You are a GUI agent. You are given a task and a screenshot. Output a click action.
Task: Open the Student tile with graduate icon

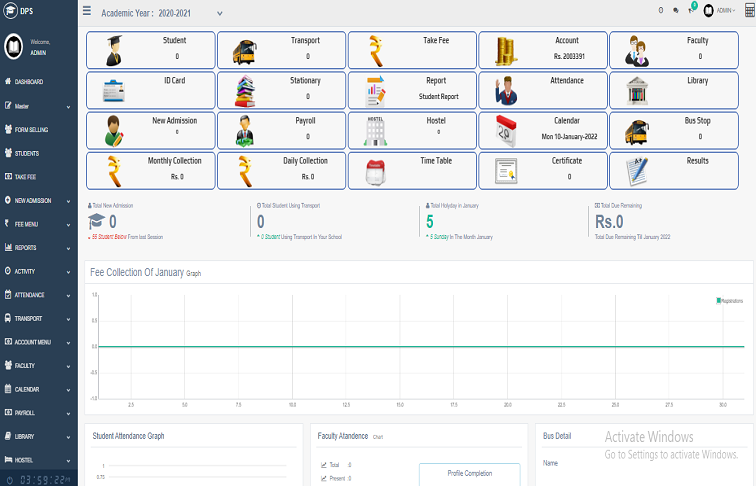coord(150,50)
